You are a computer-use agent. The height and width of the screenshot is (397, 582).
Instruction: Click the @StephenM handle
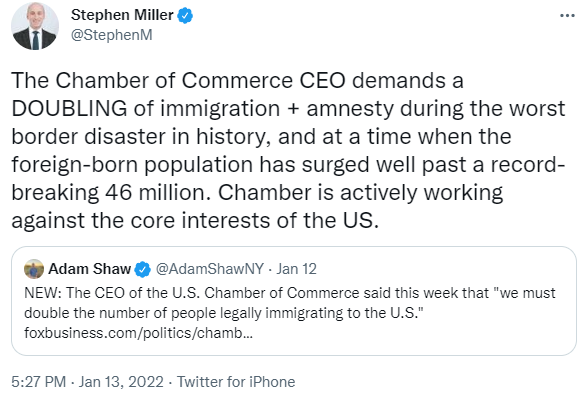coord(111,35)
